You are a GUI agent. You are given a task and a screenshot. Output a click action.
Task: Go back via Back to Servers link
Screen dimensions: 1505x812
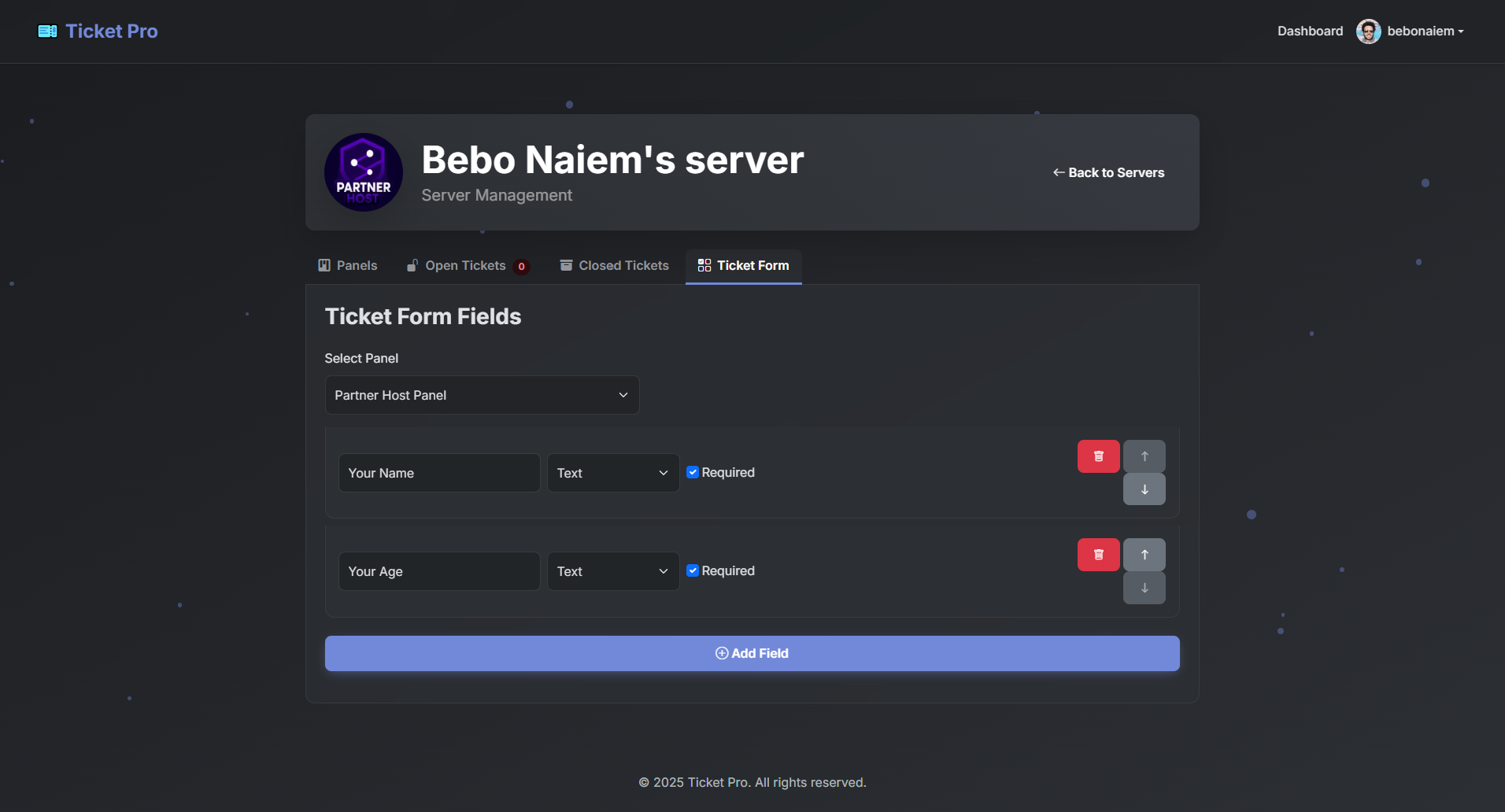pos(1108,172)
